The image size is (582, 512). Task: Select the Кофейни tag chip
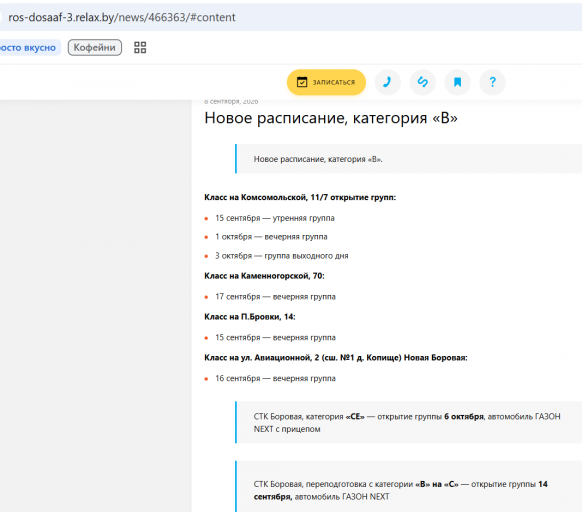95,48
